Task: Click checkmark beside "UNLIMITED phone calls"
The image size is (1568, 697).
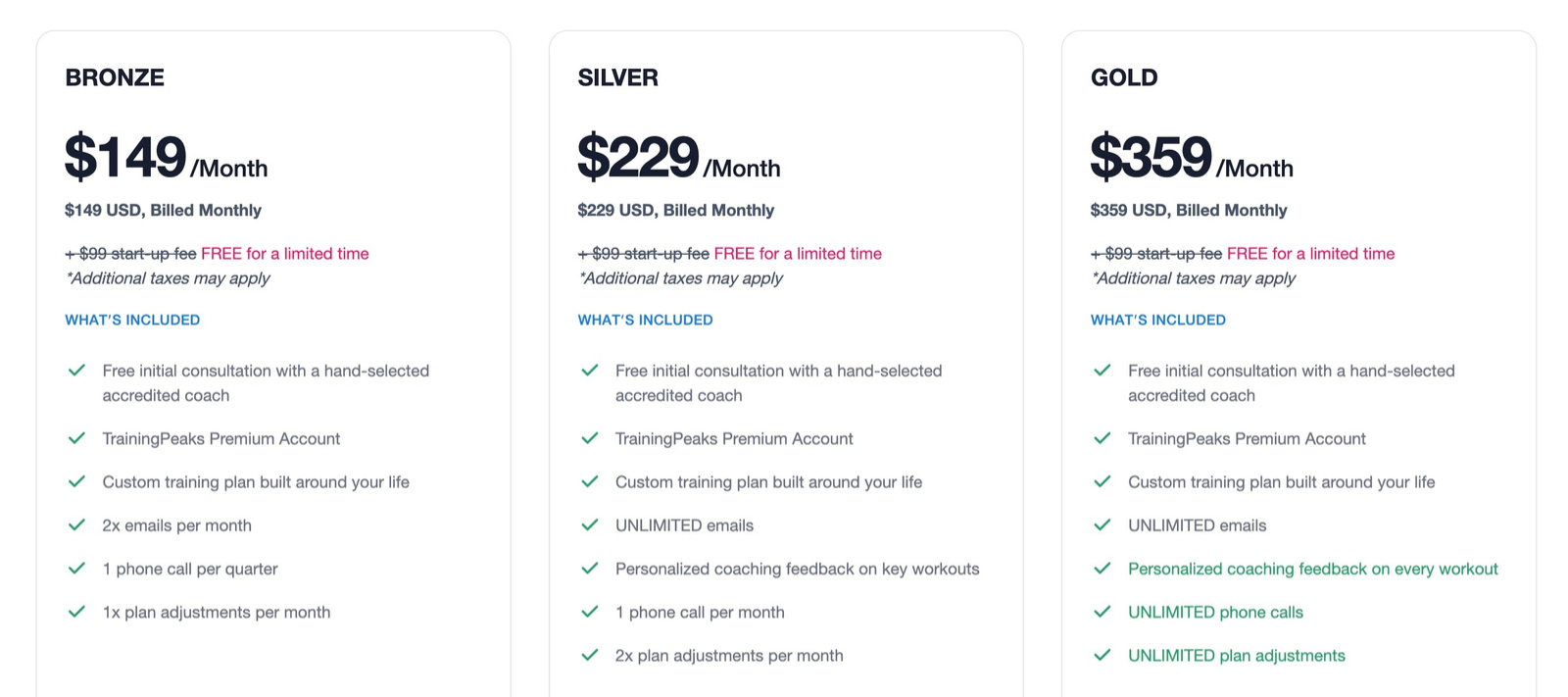Action: pos(1102,612)
